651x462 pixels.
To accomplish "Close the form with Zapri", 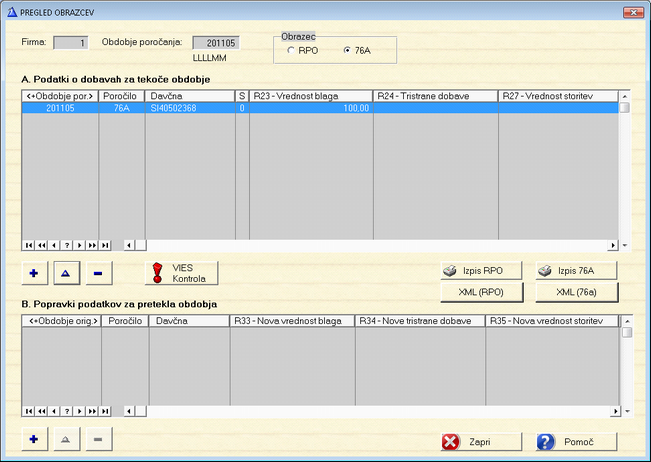I will coord(481,442).
